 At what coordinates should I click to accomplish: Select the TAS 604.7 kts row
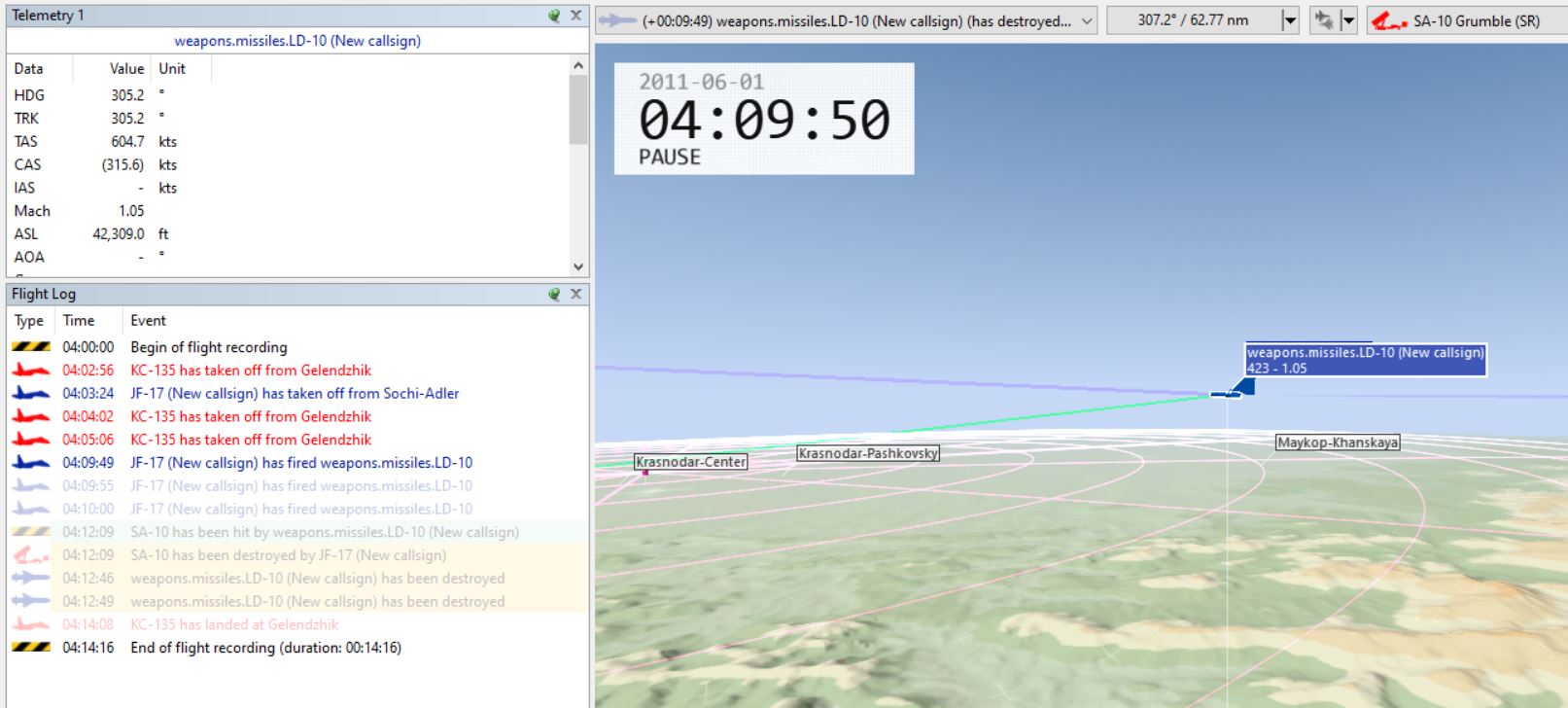pos(289,142)
